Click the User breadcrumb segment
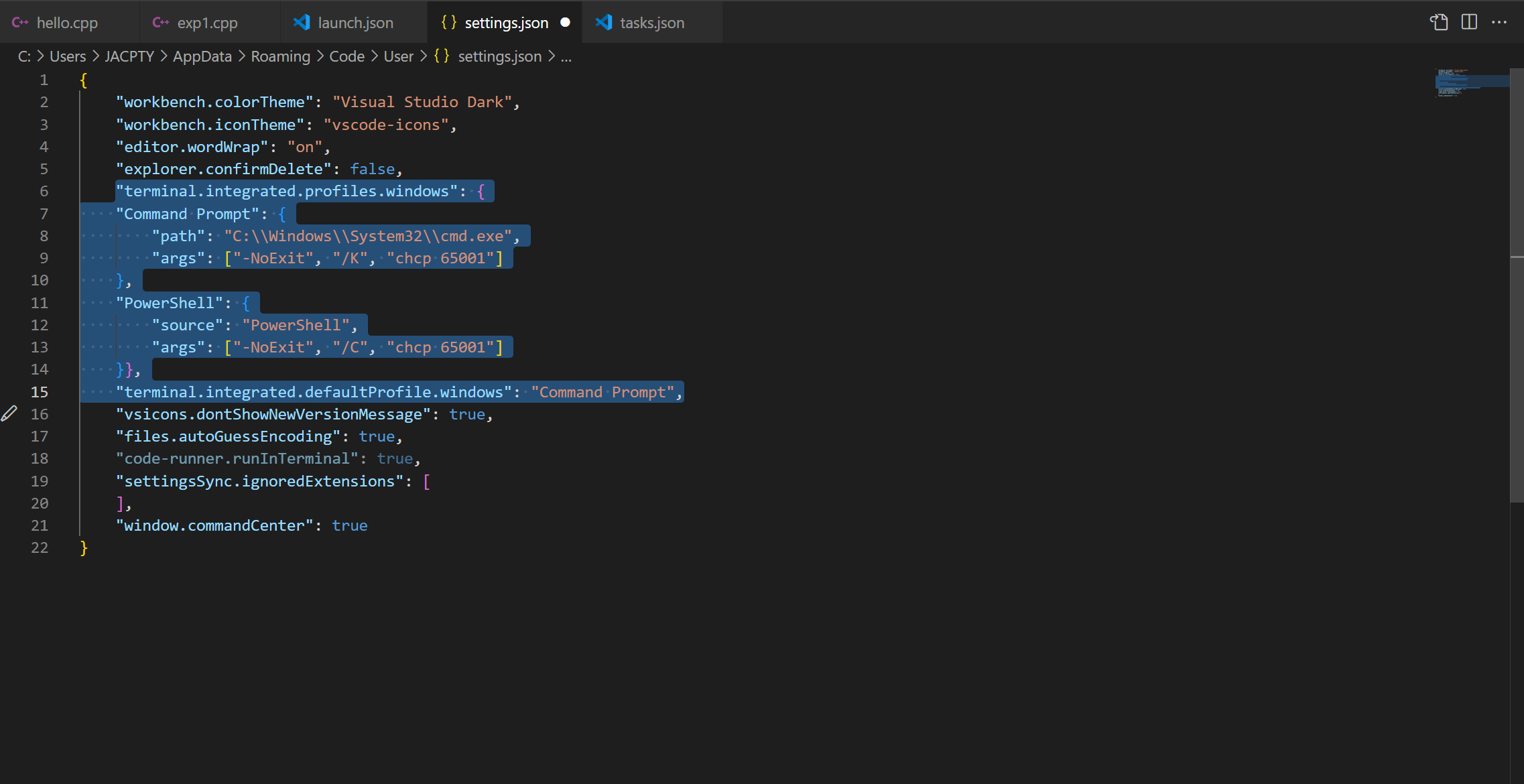The image size is (1524, 784). tap(398, 56)
